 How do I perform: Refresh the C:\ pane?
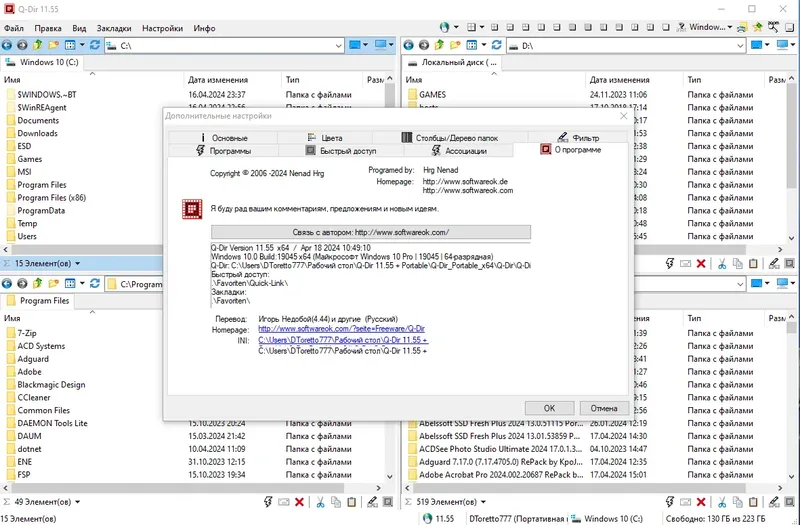click(x=95, y=45)
